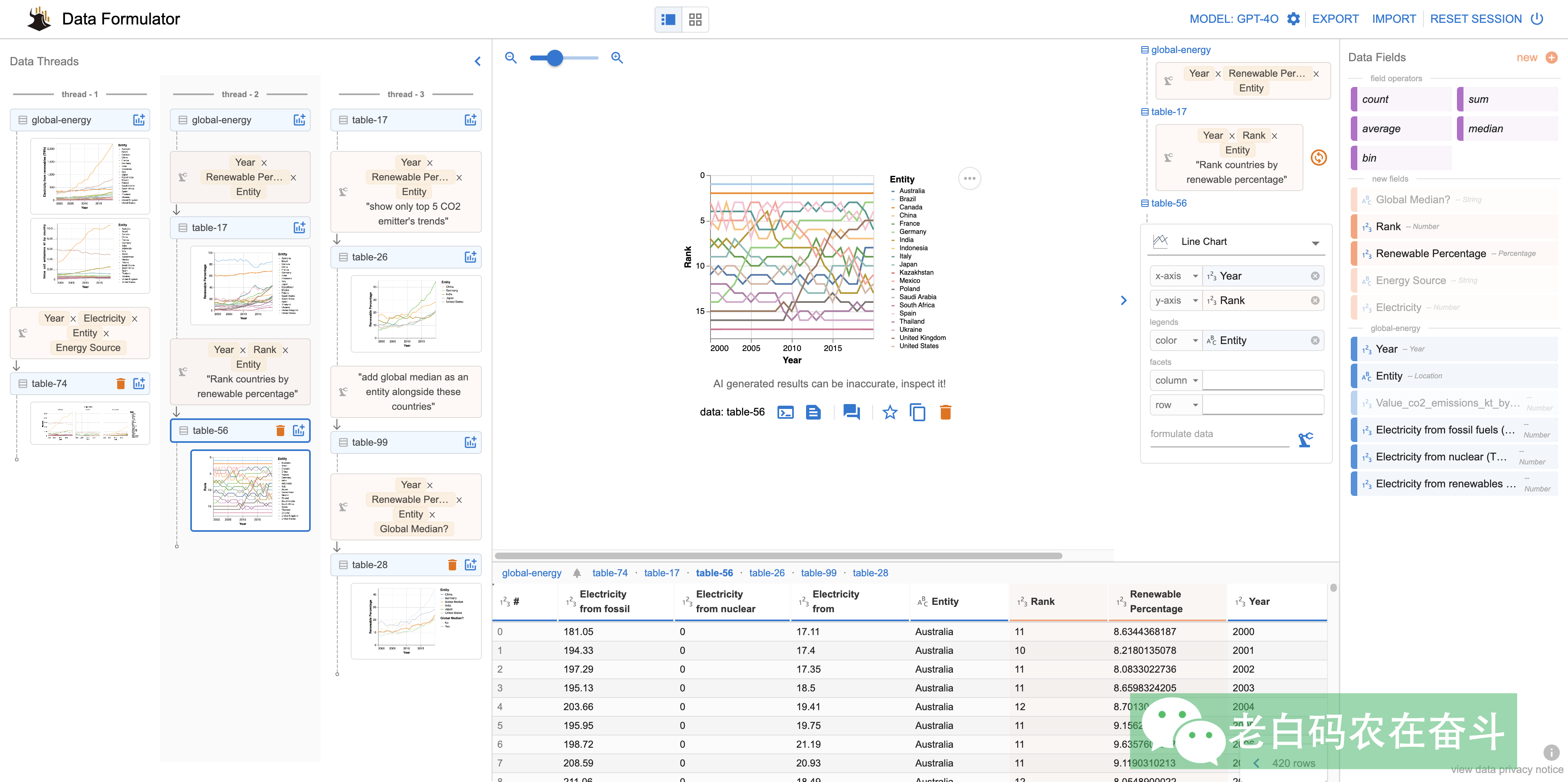Add chart icon on table-99
The image size is (1568, 782).
tap(470, 442)
